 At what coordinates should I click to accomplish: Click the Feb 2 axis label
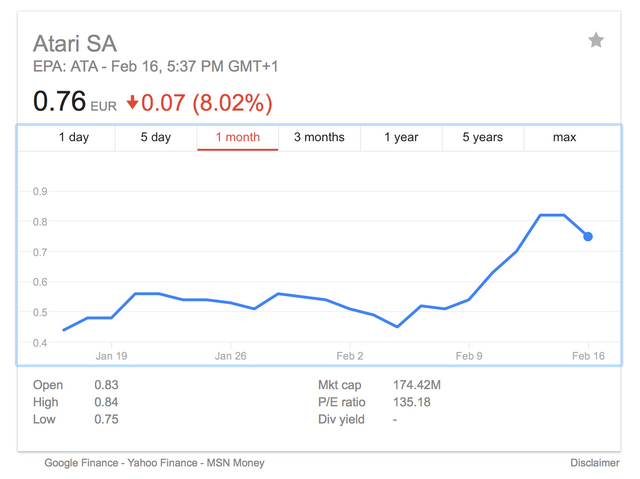(x=350, y=355)
